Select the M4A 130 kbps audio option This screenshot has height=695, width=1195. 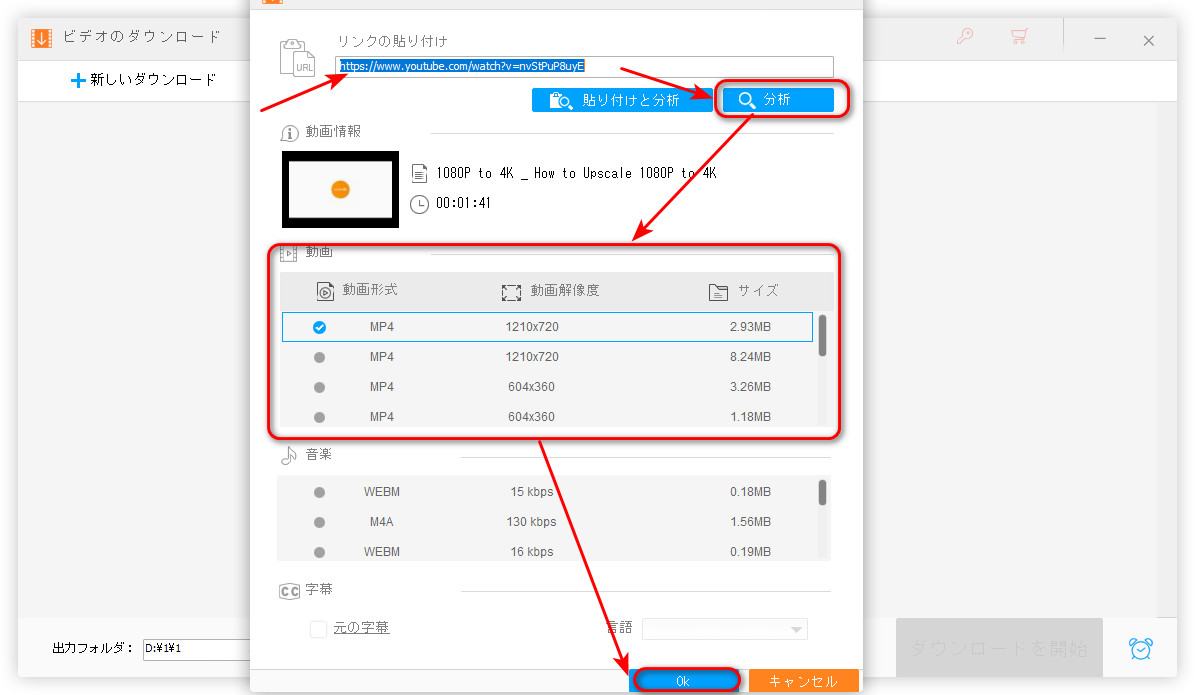click(x=319, y=522)
